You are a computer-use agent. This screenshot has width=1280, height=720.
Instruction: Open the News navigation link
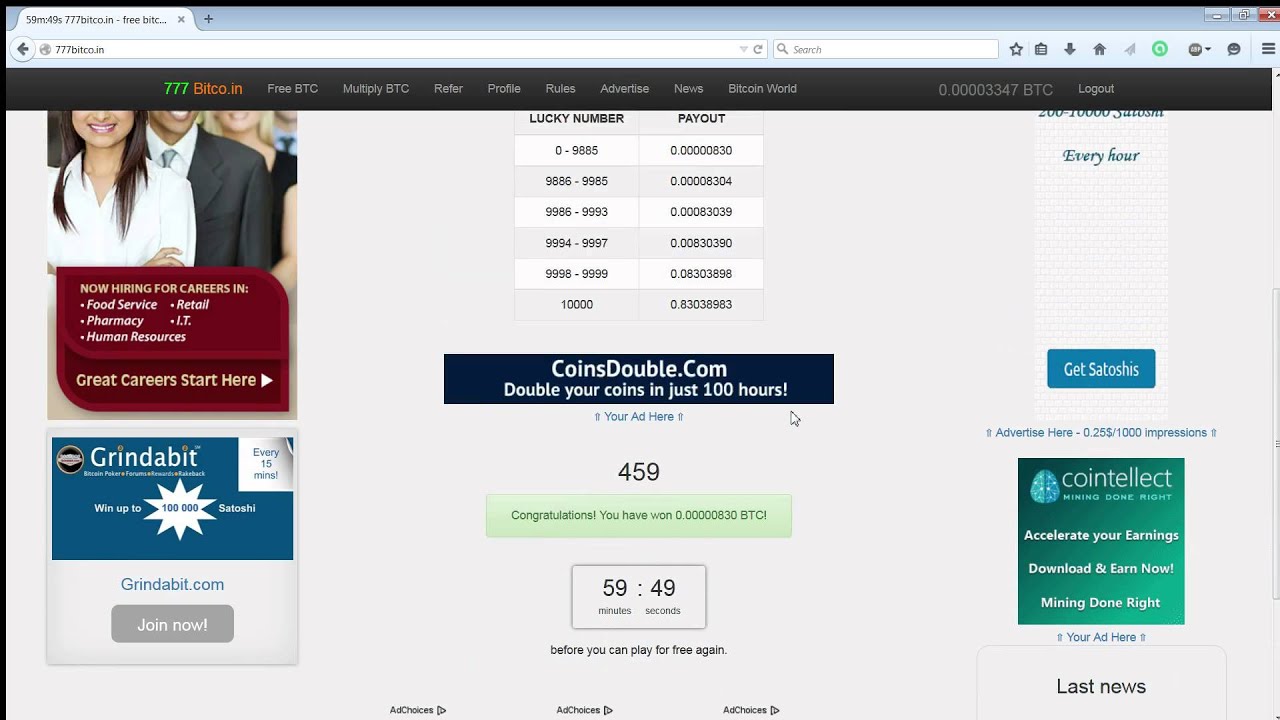point(688,88)
